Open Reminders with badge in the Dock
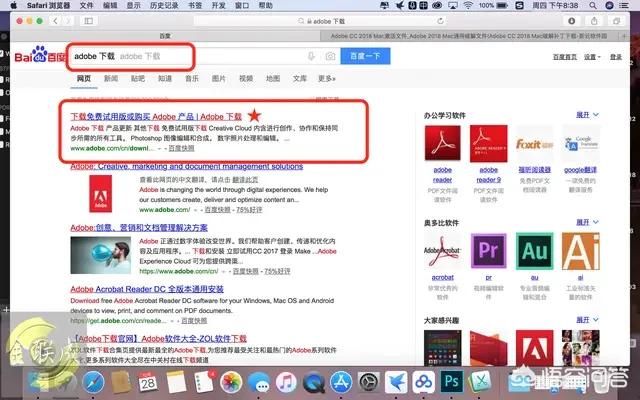This screenshot has width=640, height=400. coord(204,383)
